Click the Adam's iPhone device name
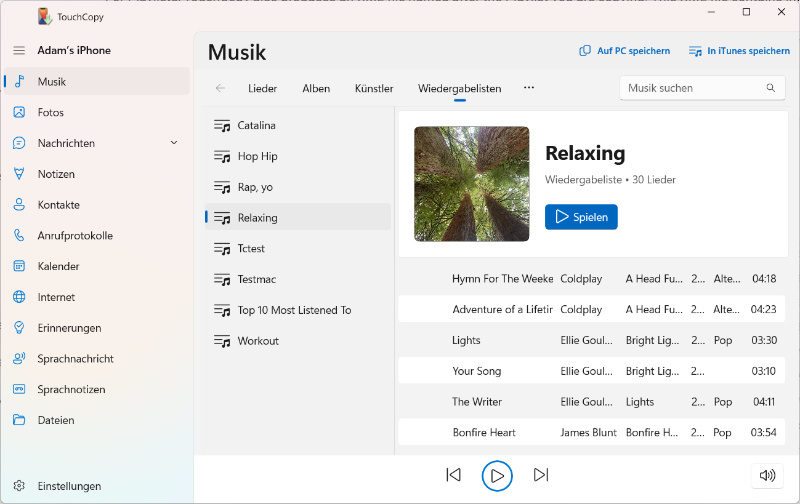 [74, 50]
